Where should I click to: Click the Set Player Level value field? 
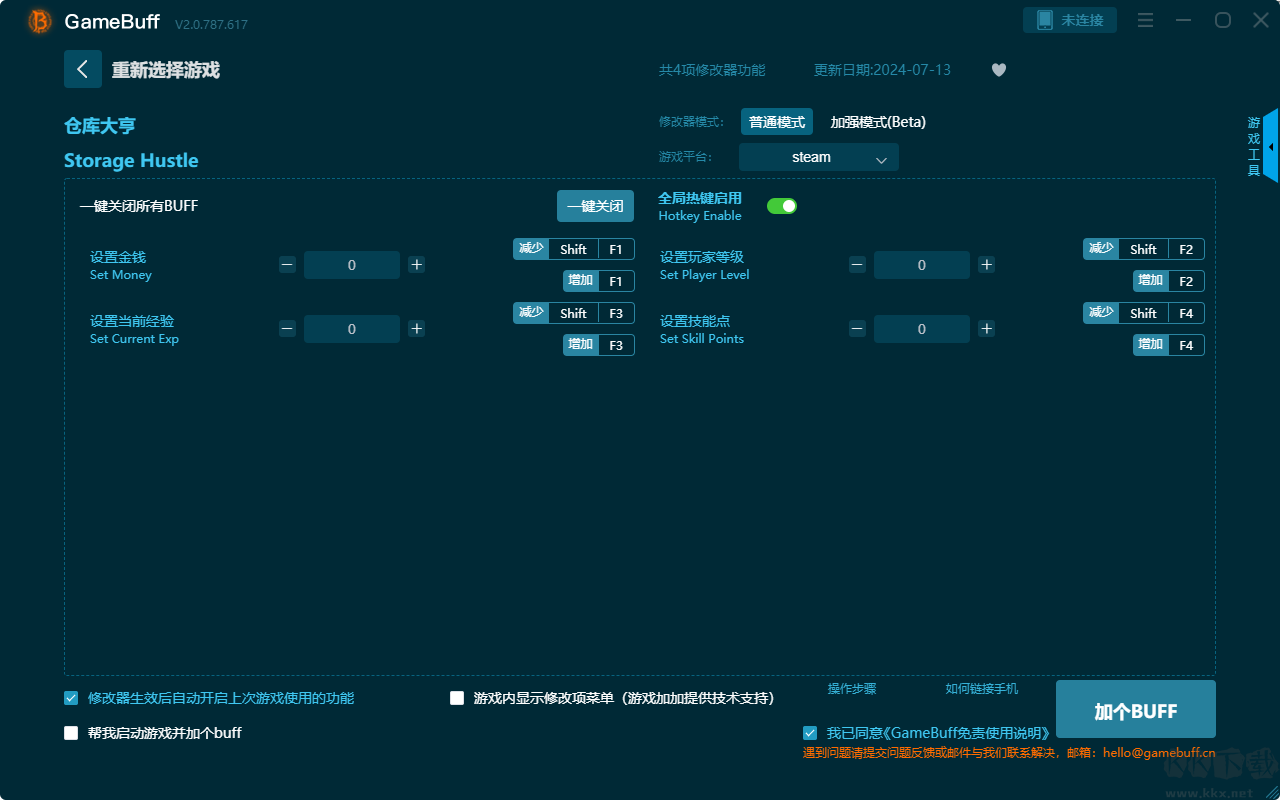click(922, 265)
